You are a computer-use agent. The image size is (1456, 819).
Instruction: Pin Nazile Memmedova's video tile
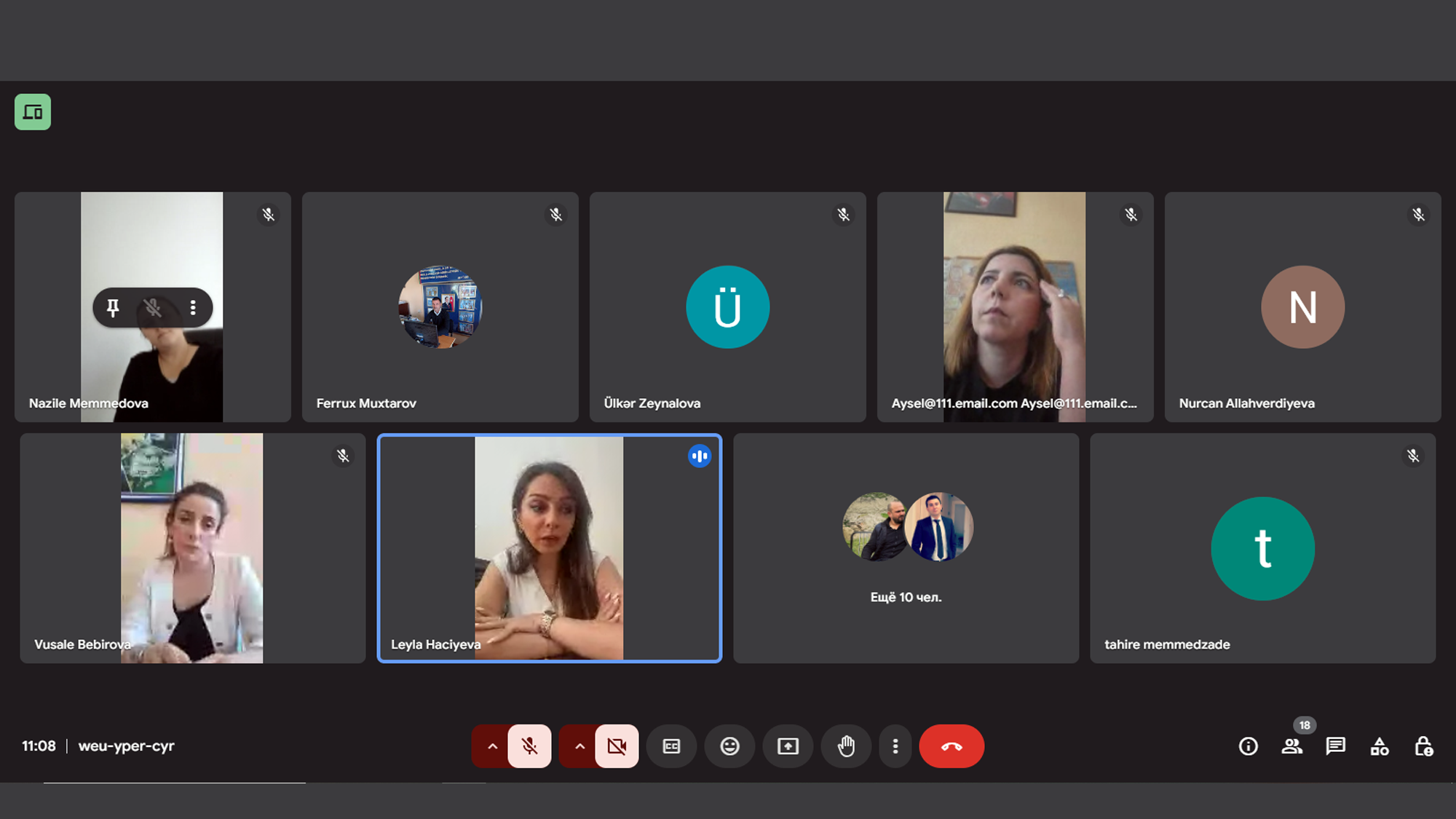[x=113, y=307]
